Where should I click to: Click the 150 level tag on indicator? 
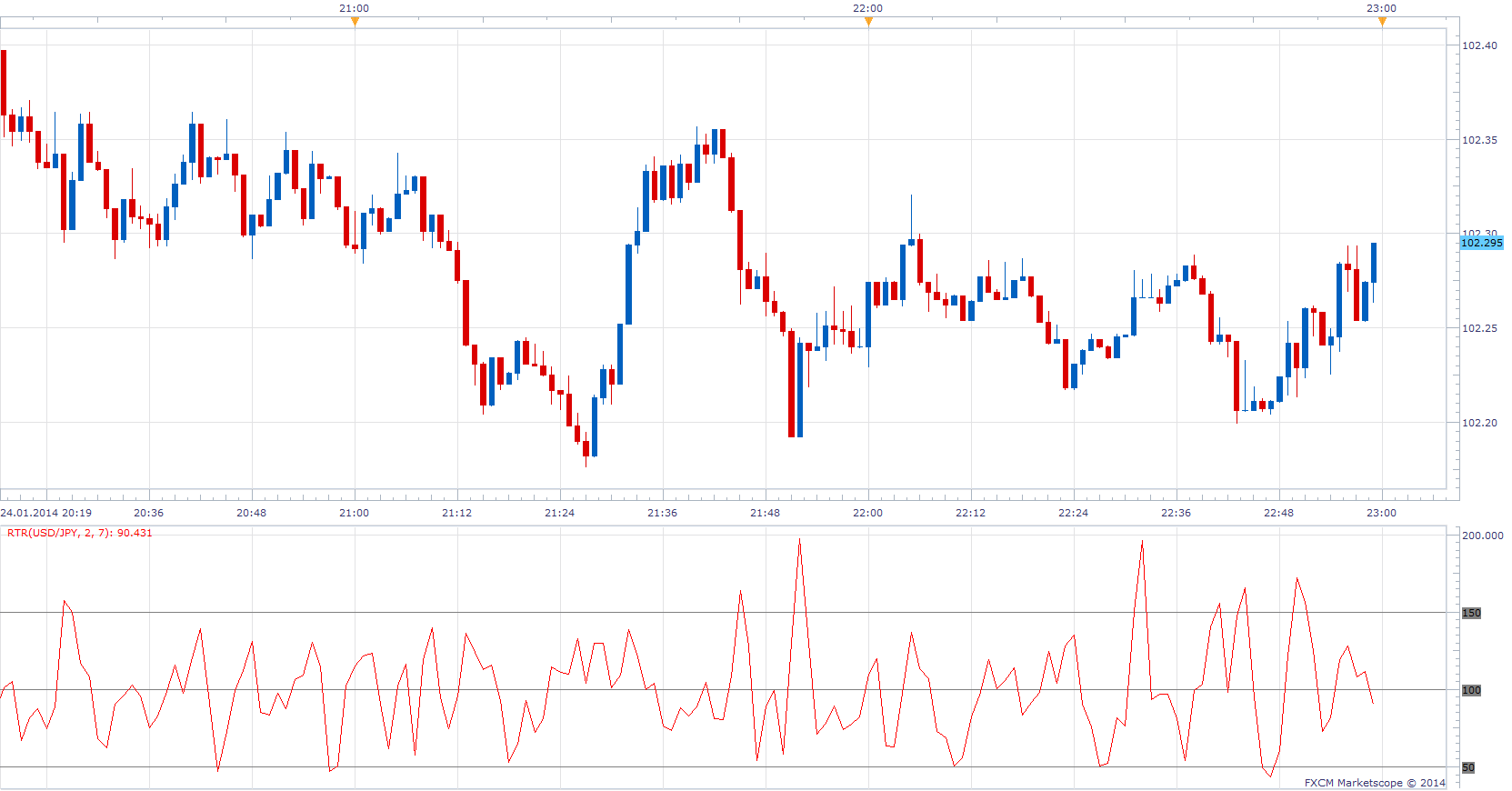[x=1471, y=613]
